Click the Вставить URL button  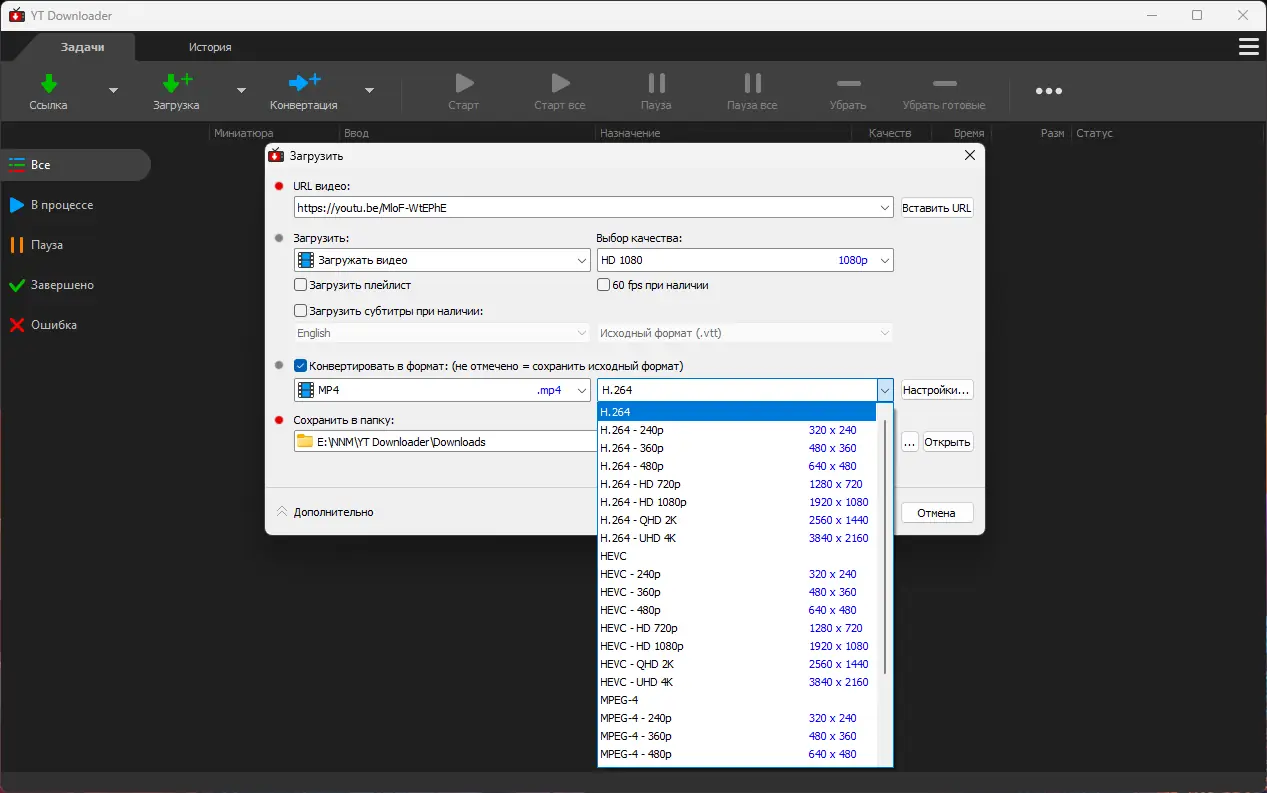(937, 208)
